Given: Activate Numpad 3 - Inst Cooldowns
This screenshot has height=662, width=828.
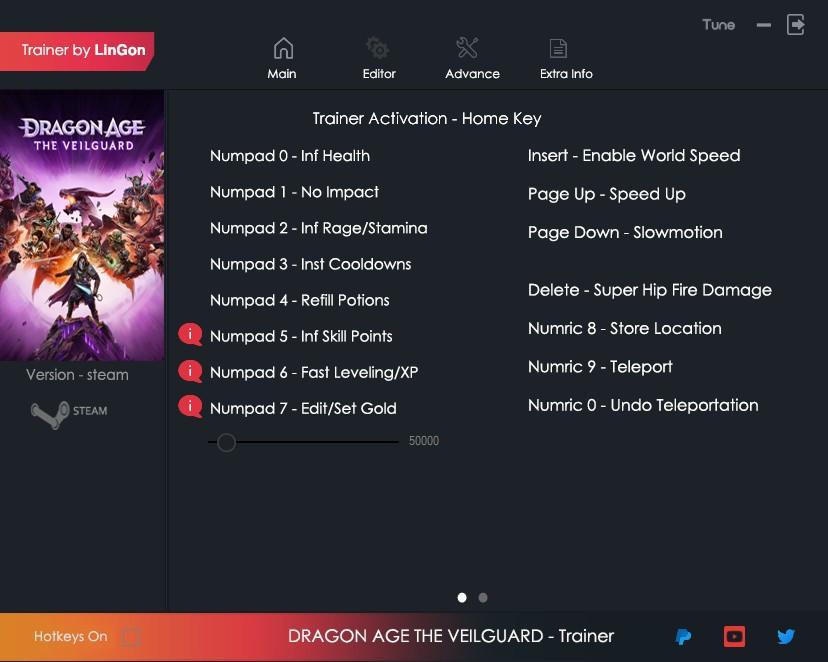Looking at the screenshot, I should pos(310,264).
